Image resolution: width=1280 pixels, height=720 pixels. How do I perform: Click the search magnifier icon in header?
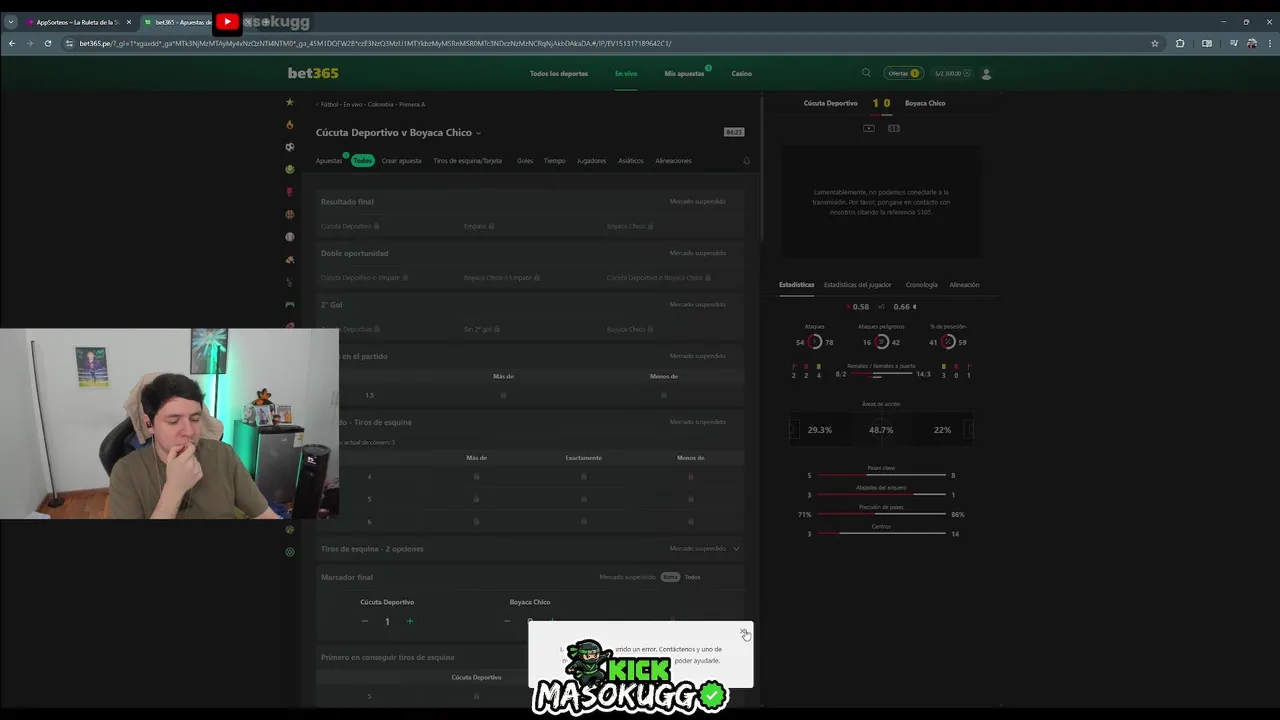point(866,73)
